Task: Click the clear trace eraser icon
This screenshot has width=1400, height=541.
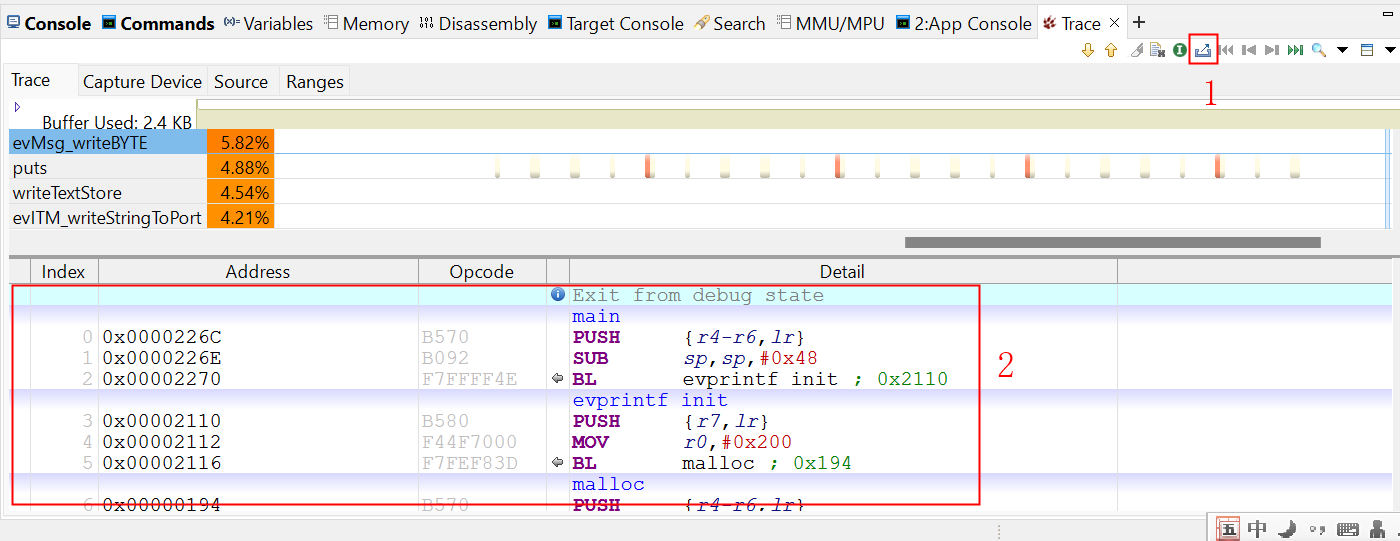Action: tap(1136, 50)
